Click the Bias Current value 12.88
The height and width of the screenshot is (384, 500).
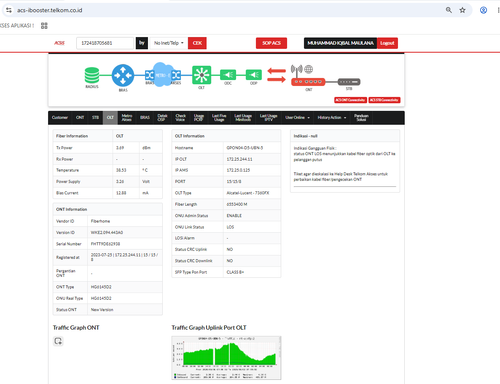(x=121, y=193)
